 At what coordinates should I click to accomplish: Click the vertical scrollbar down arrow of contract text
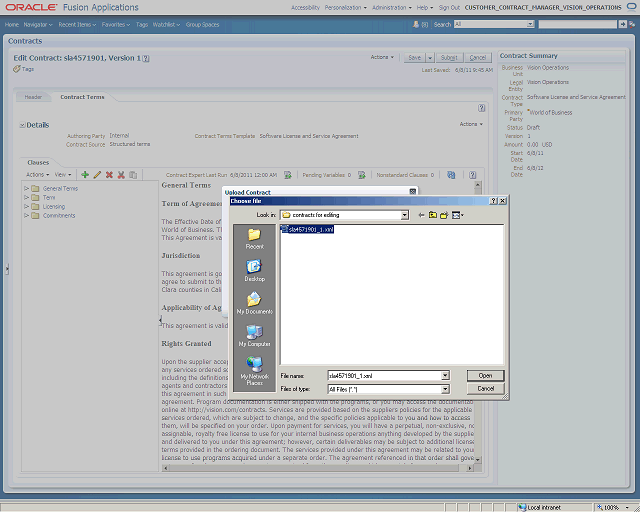point(478,460)
